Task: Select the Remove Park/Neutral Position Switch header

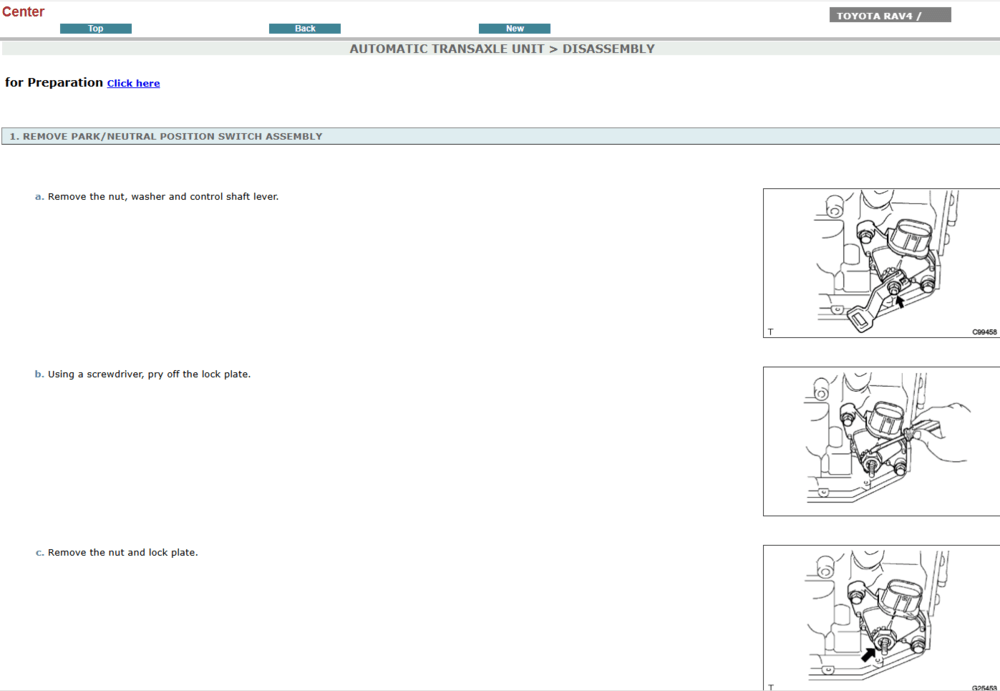Action: pos(166,137)
